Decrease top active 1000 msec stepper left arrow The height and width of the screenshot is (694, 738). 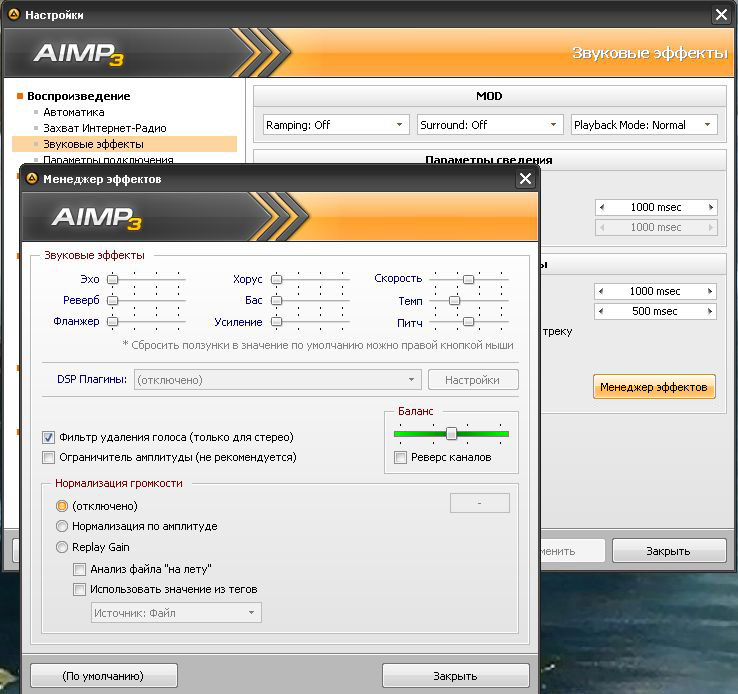[x=602, y=207]
